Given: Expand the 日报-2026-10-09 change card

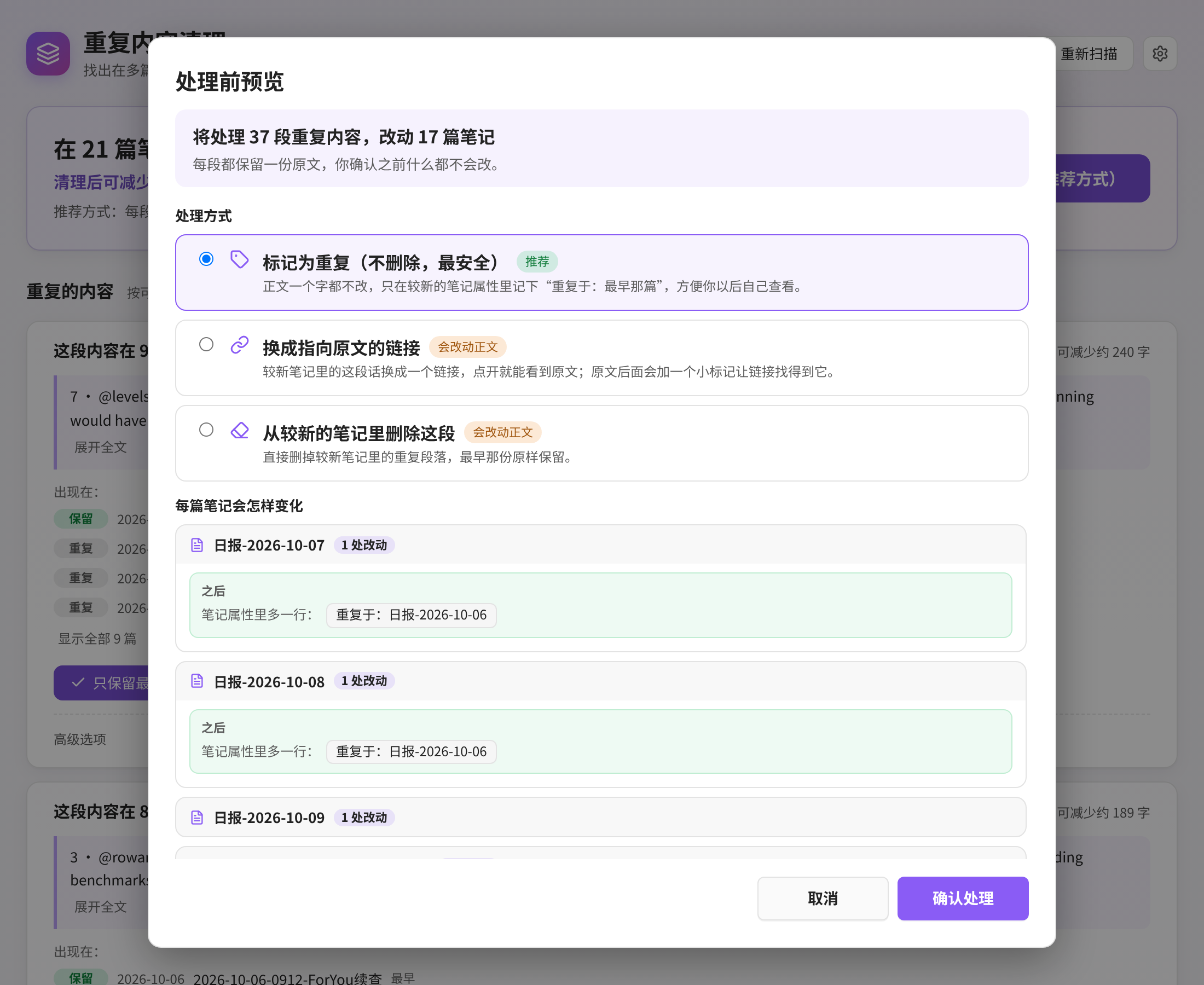Looking at the screenshot, I should (x=601, y=818).
